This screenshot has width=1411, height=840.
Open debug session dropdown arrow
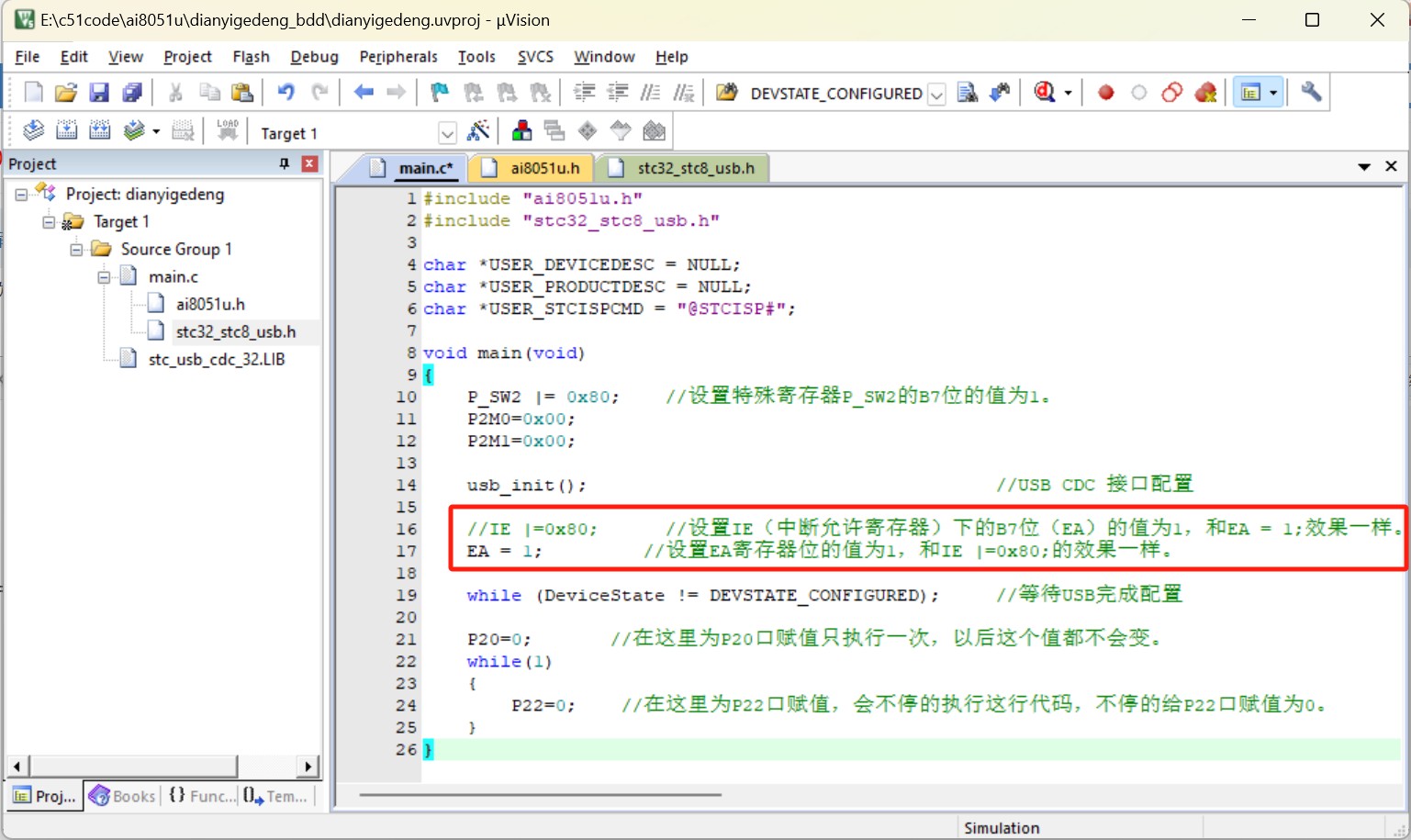[1068, 93]
